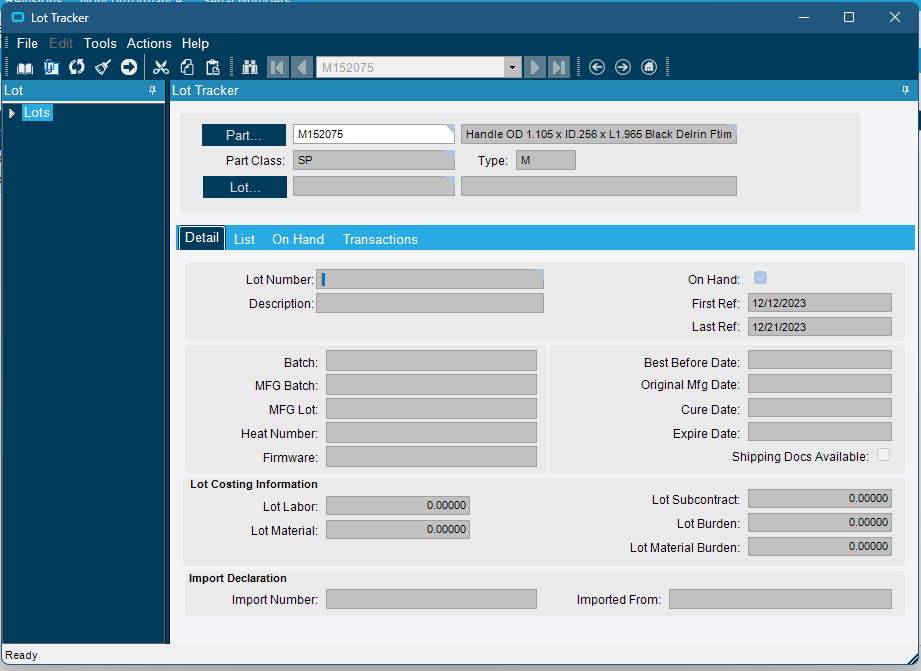Open the part number dropdown in the toolbar
Image resolution: width=921 pixels, height=671 pixels.
tap(512, 67)
